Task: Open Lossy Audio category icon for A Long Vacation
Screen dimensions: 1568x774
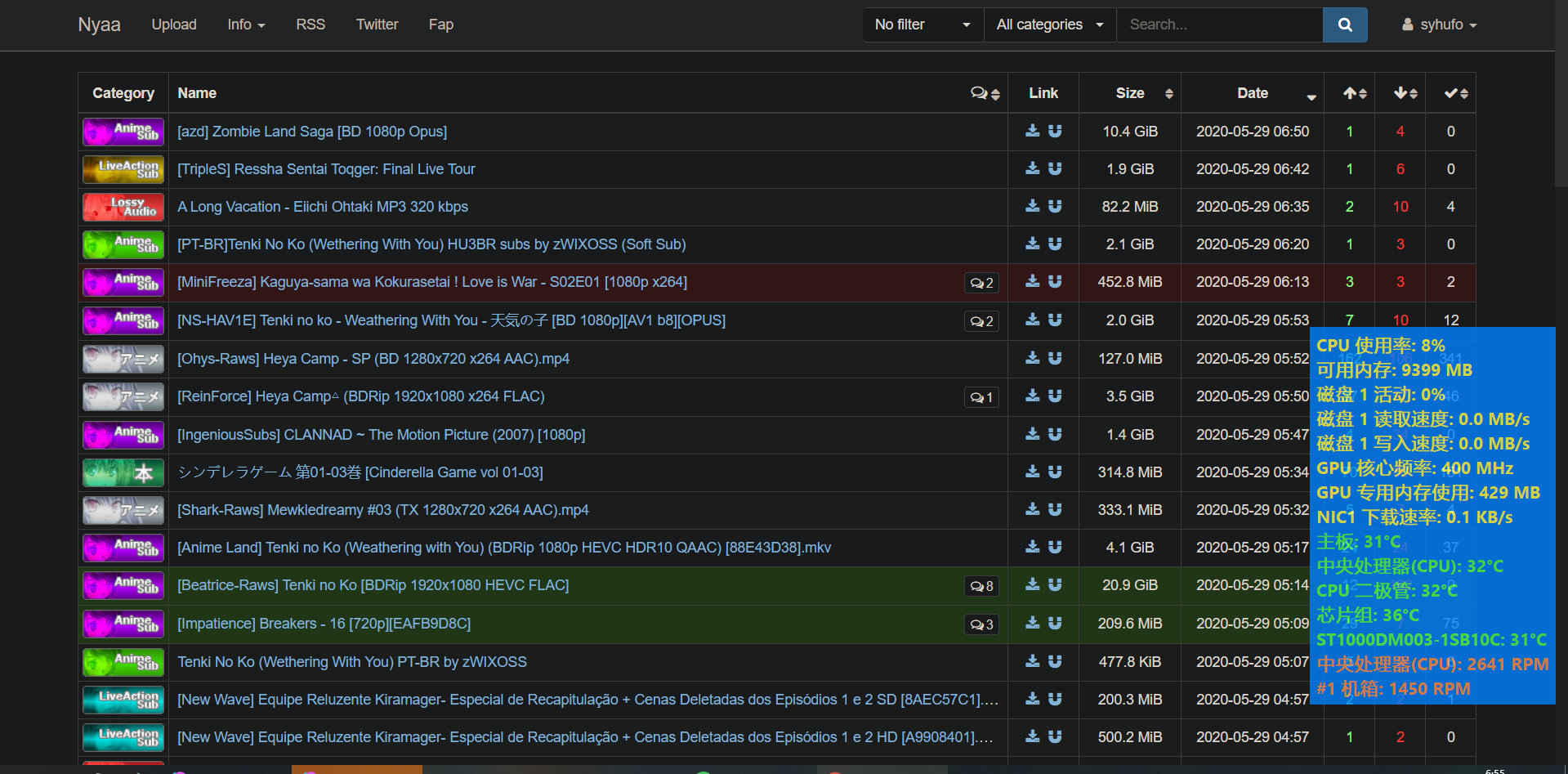Action: point(123,207)
